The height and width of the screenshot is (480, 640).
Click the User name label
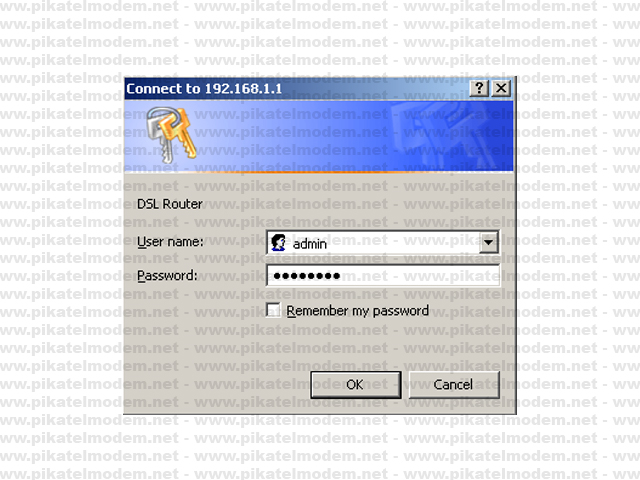[x=170, y=242]
